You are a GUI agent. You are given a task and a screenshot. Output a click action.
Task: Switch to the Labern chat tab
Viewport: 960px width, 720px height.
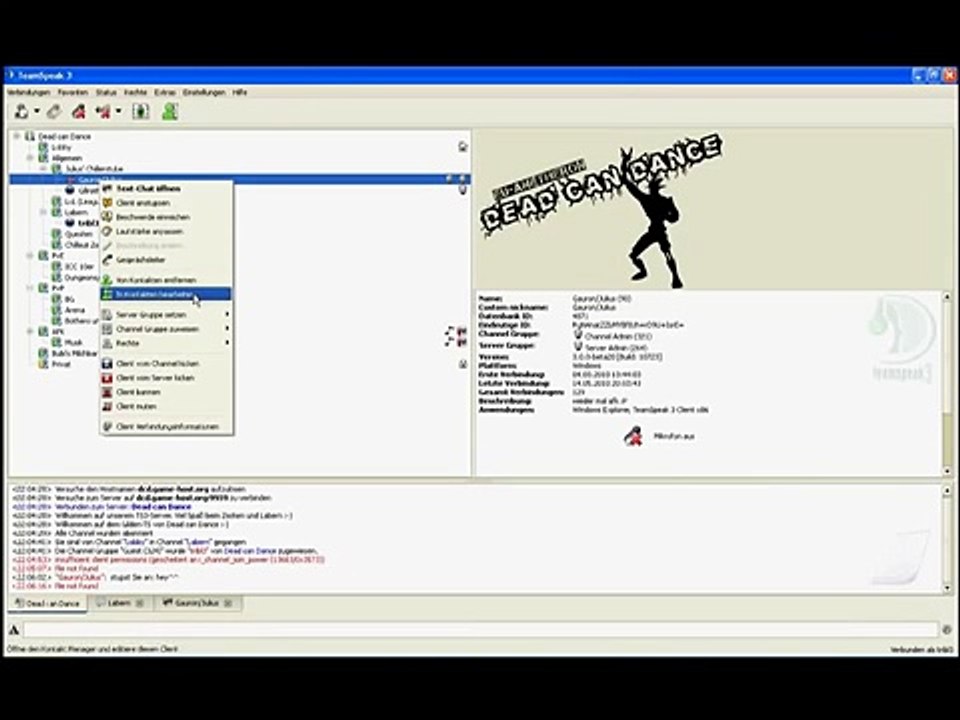click(120, 604)
